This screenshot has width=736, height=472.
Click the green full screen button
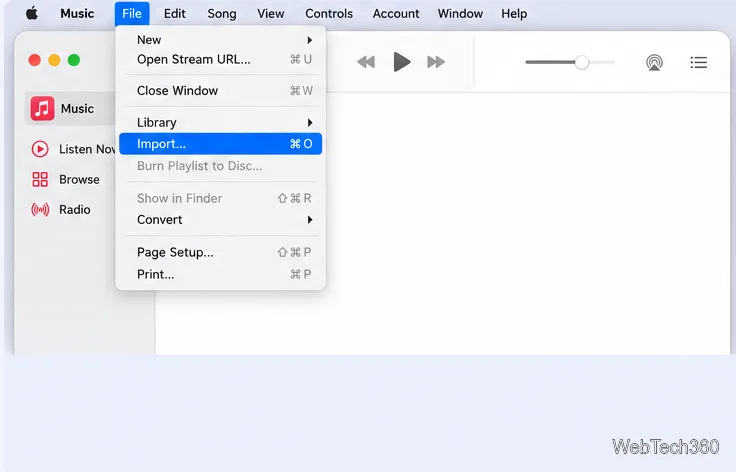tap(74, 60)
